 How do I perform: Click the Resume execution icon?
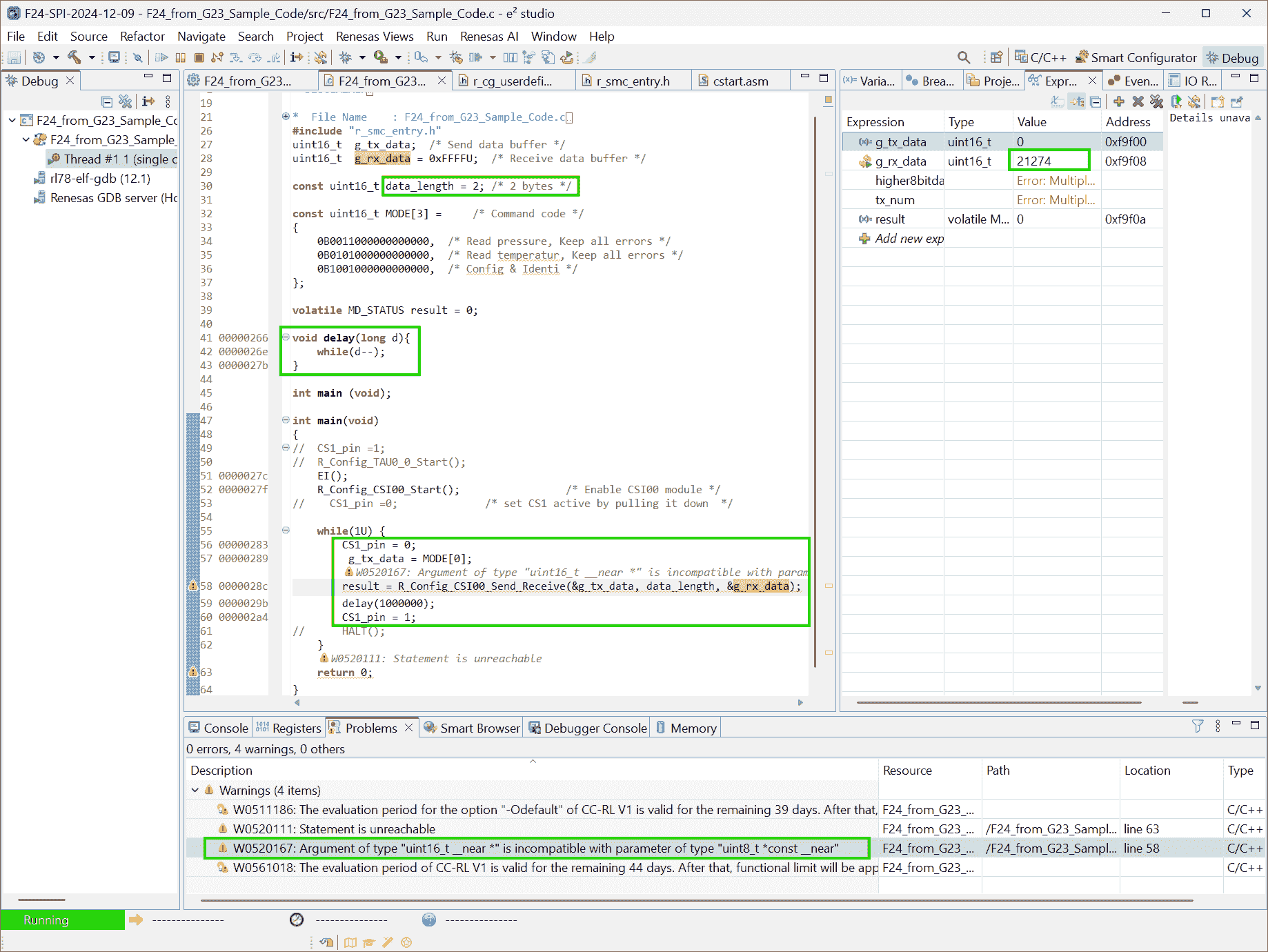tap(161, 58)
